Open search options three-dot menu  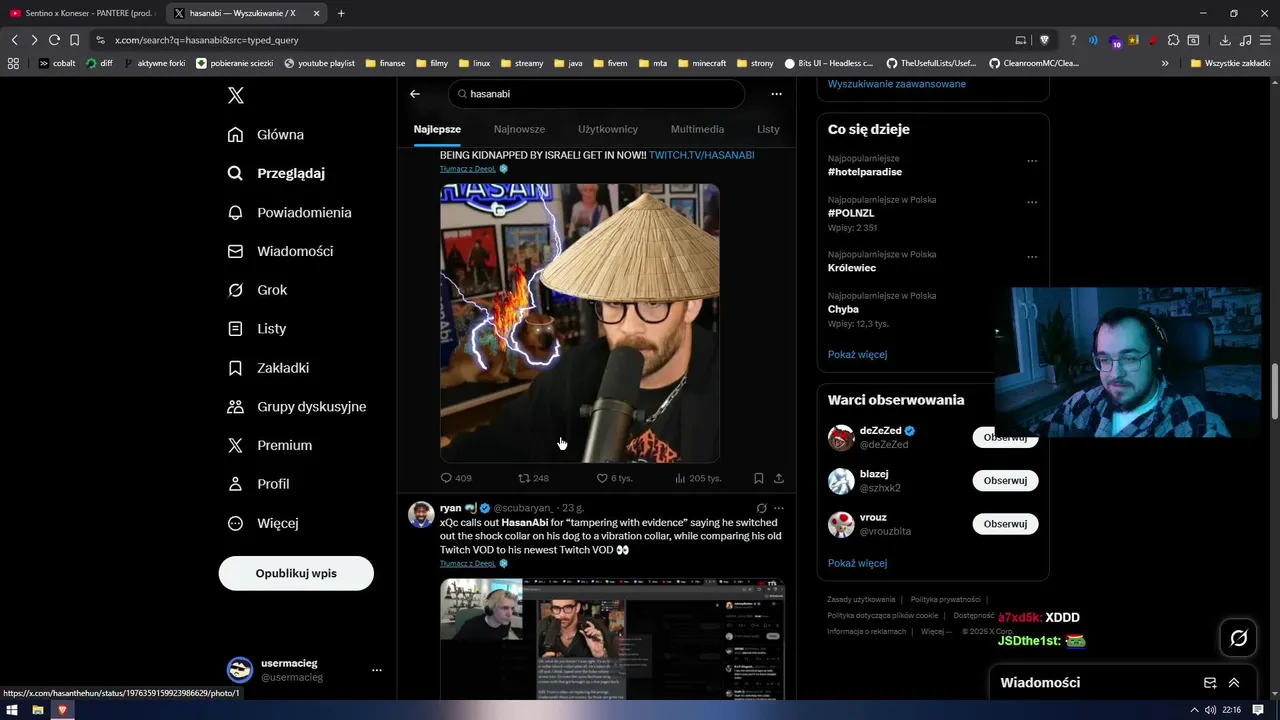(776, 94)
